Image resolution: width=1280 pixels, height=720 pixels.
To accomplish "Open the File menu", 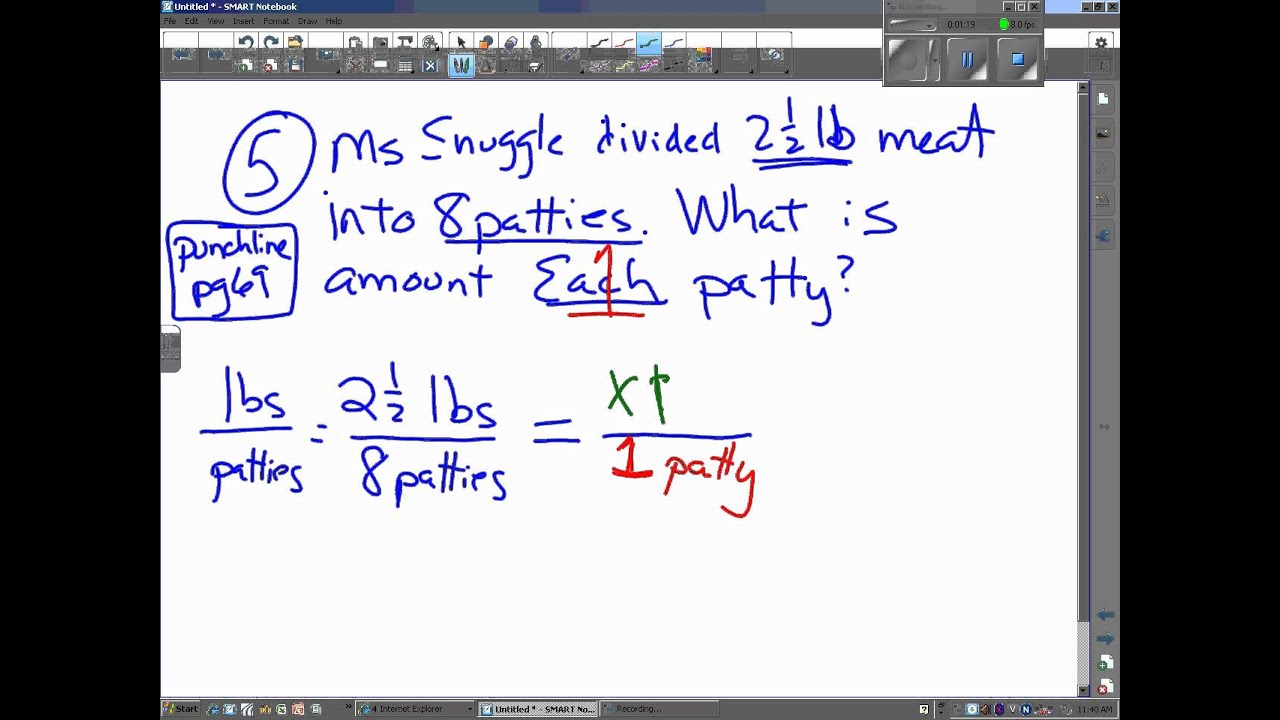I will pyautogui.click(x=170, y=21).
